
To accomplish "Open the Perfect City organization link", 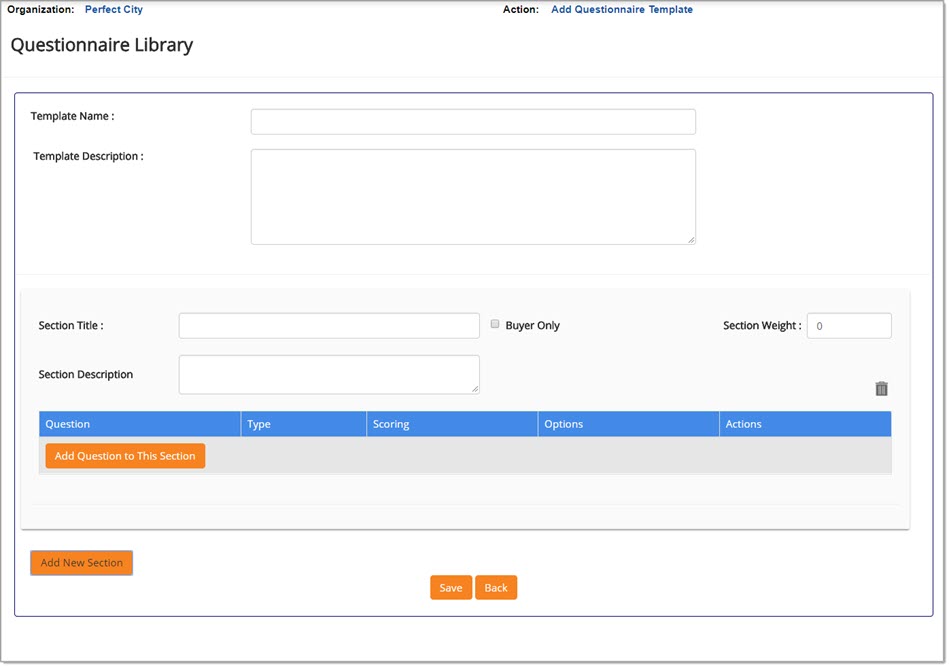I will (x=113, y=10).
